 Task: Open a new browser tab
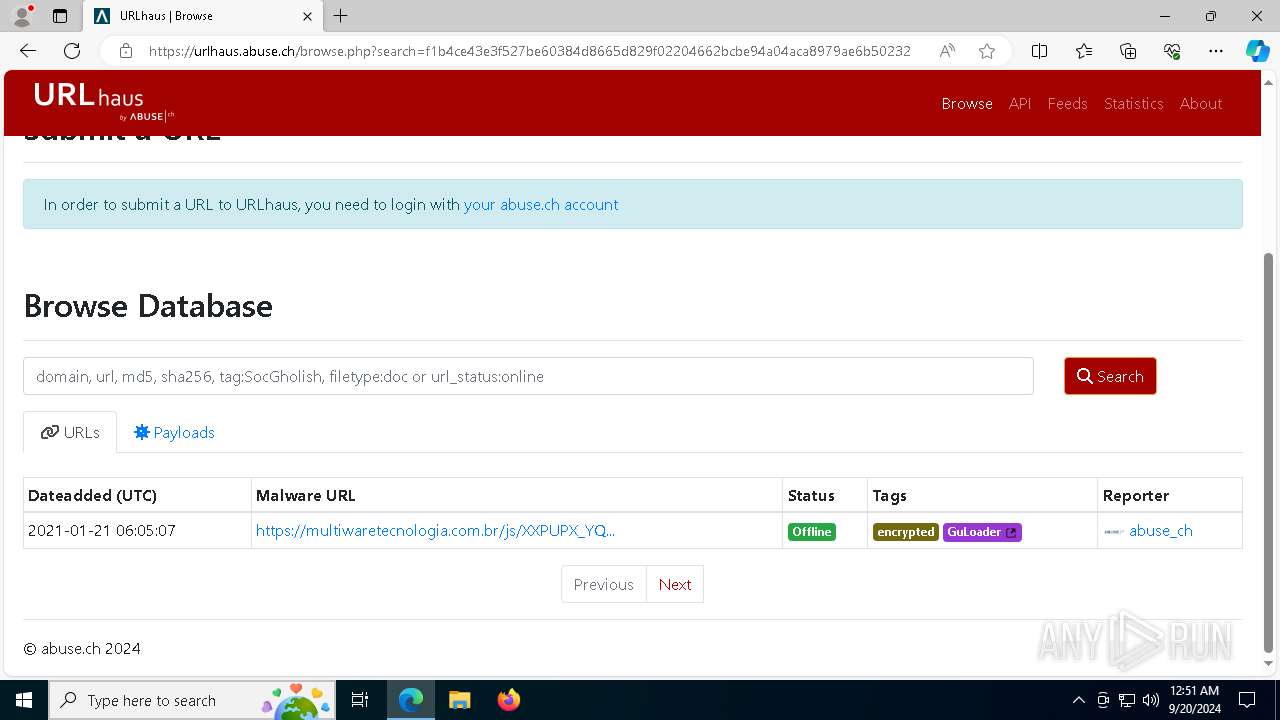341,16
